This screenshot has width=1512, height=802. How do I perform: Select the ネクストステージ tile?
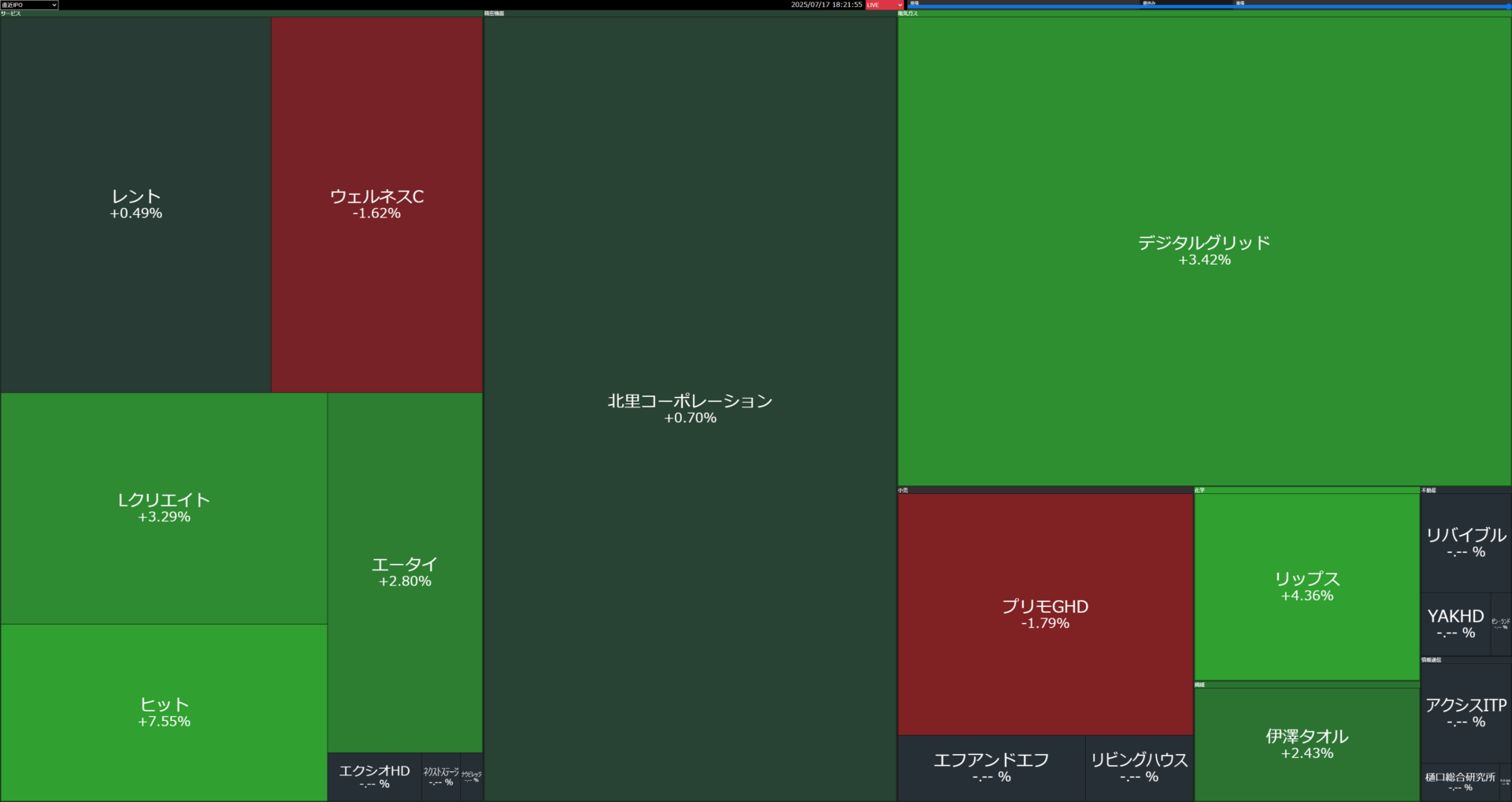(441, 777)
